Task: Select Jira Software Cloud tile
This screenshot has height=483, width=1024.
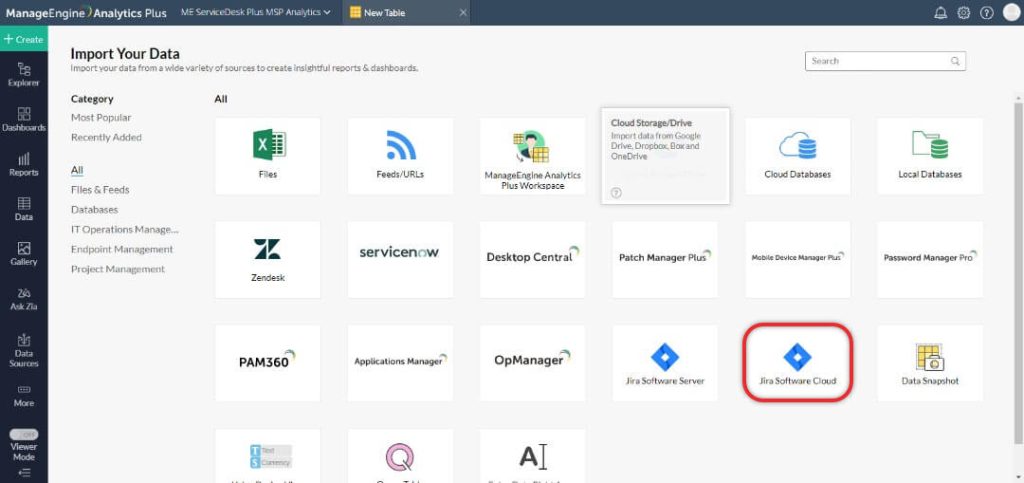Action: tap(797, 363)
